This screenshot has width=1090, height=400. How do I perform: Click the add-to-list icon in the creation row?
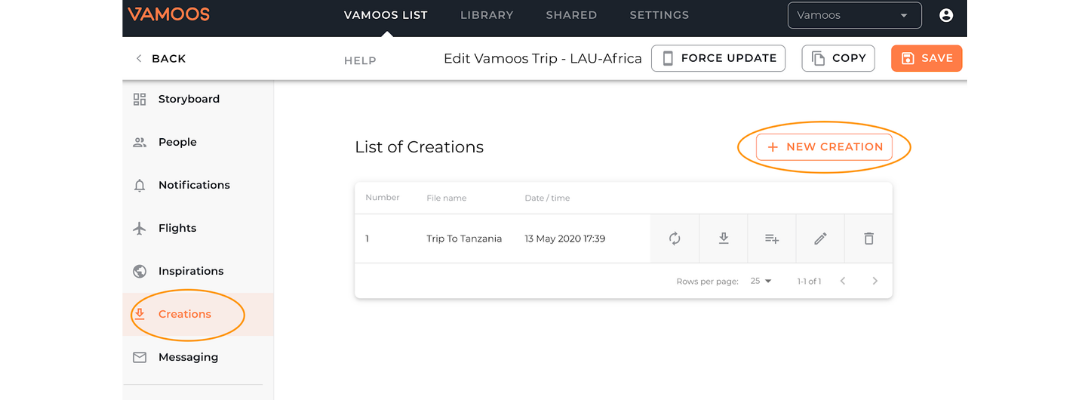click(772, 239)
